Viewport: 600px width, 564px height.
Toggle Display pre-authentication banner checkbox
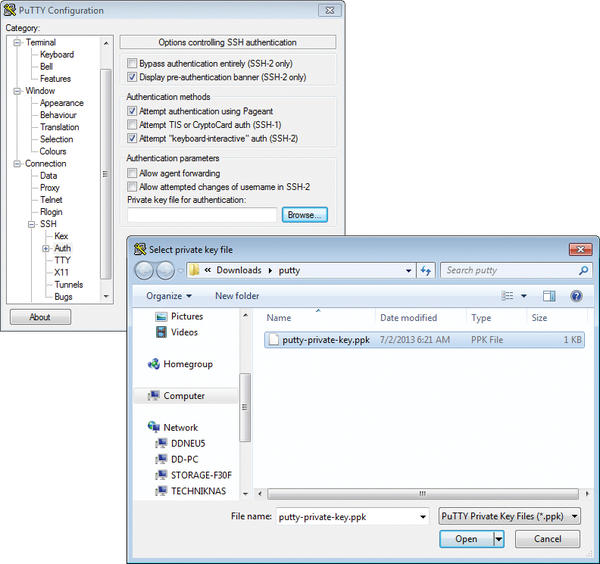pyautogui.click(x=132, y=77)
